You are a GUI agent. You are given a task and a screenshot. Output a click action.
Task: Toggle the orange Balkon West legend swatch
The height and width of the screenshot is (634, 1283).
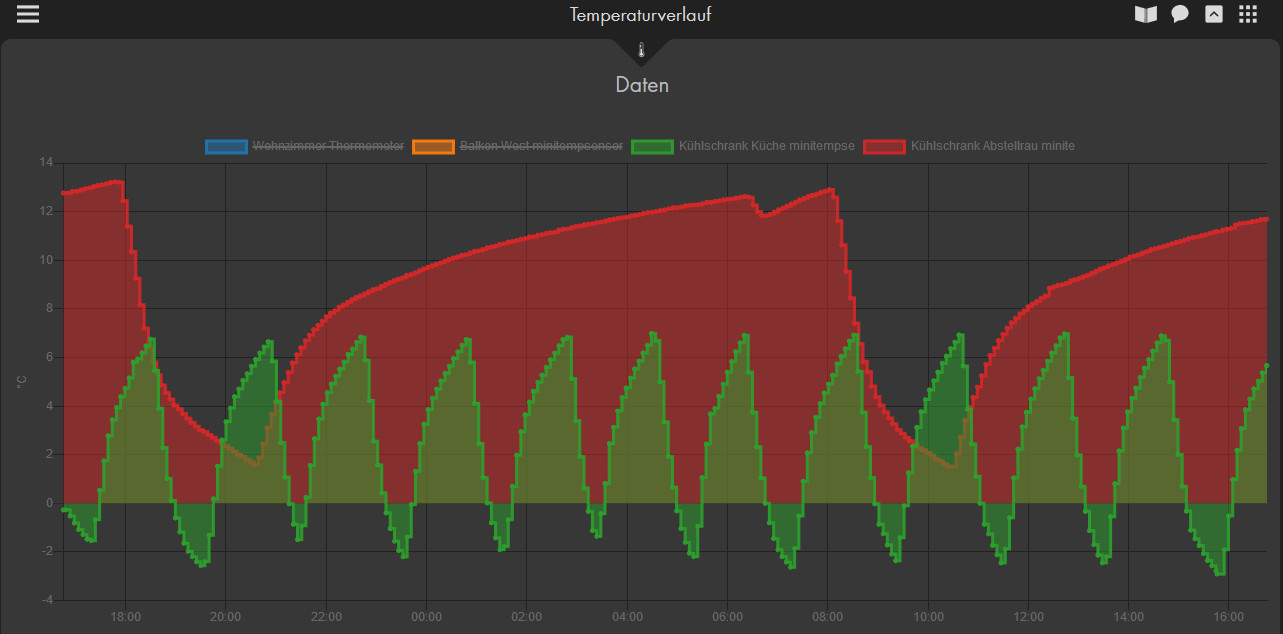(x=433, y=146)
